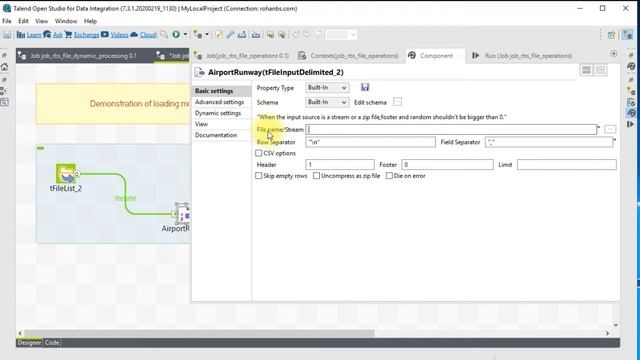Click the Videos play icon

(x=105, y=35)
